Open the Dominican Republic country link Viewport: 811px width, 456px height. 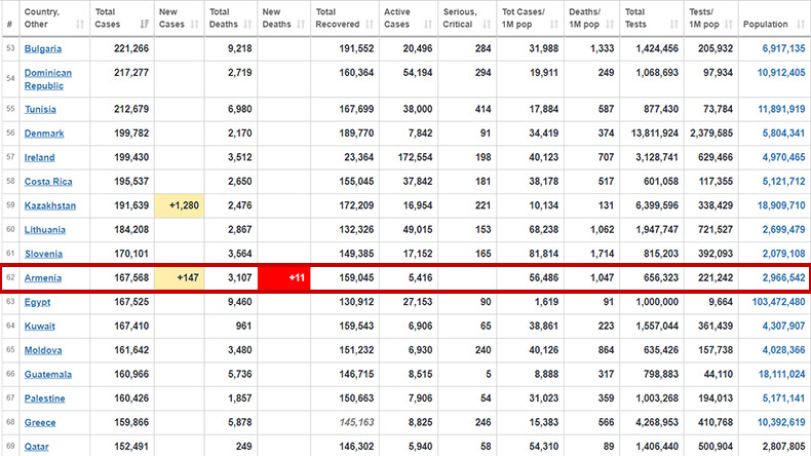click(48, 79)
